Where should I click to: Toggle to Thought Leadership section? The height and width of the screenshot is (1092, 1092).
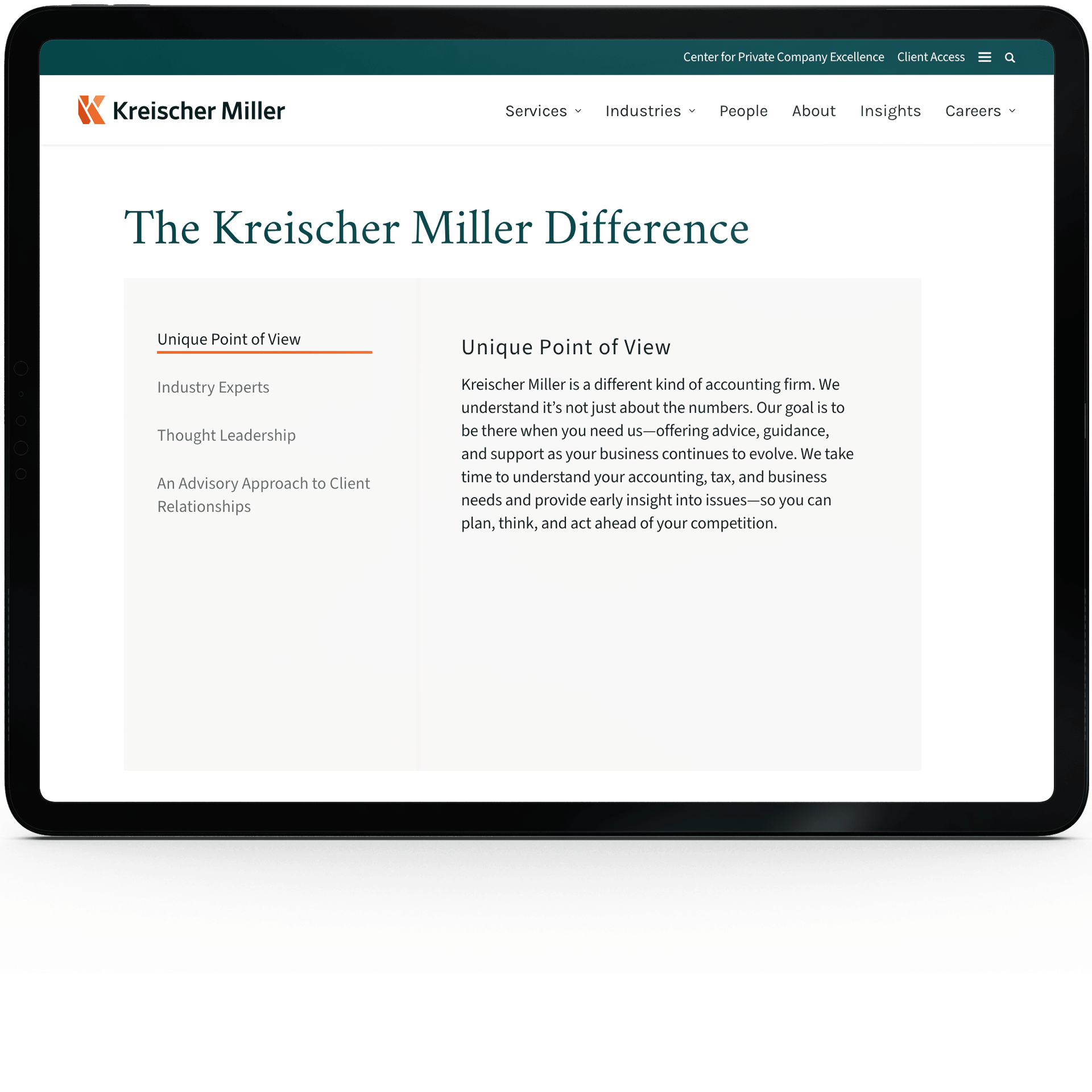click(x=226, y=434)
